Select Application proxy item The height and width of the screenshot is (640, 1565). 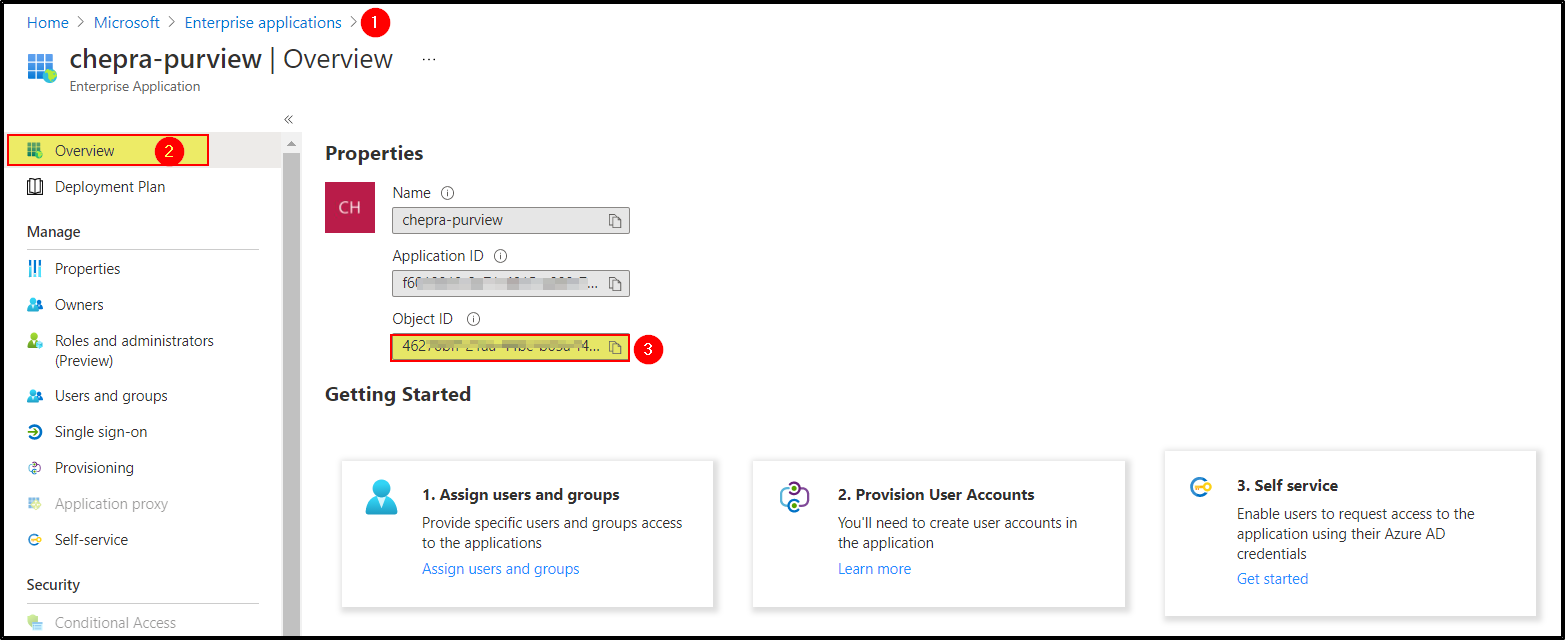[111, 504]
